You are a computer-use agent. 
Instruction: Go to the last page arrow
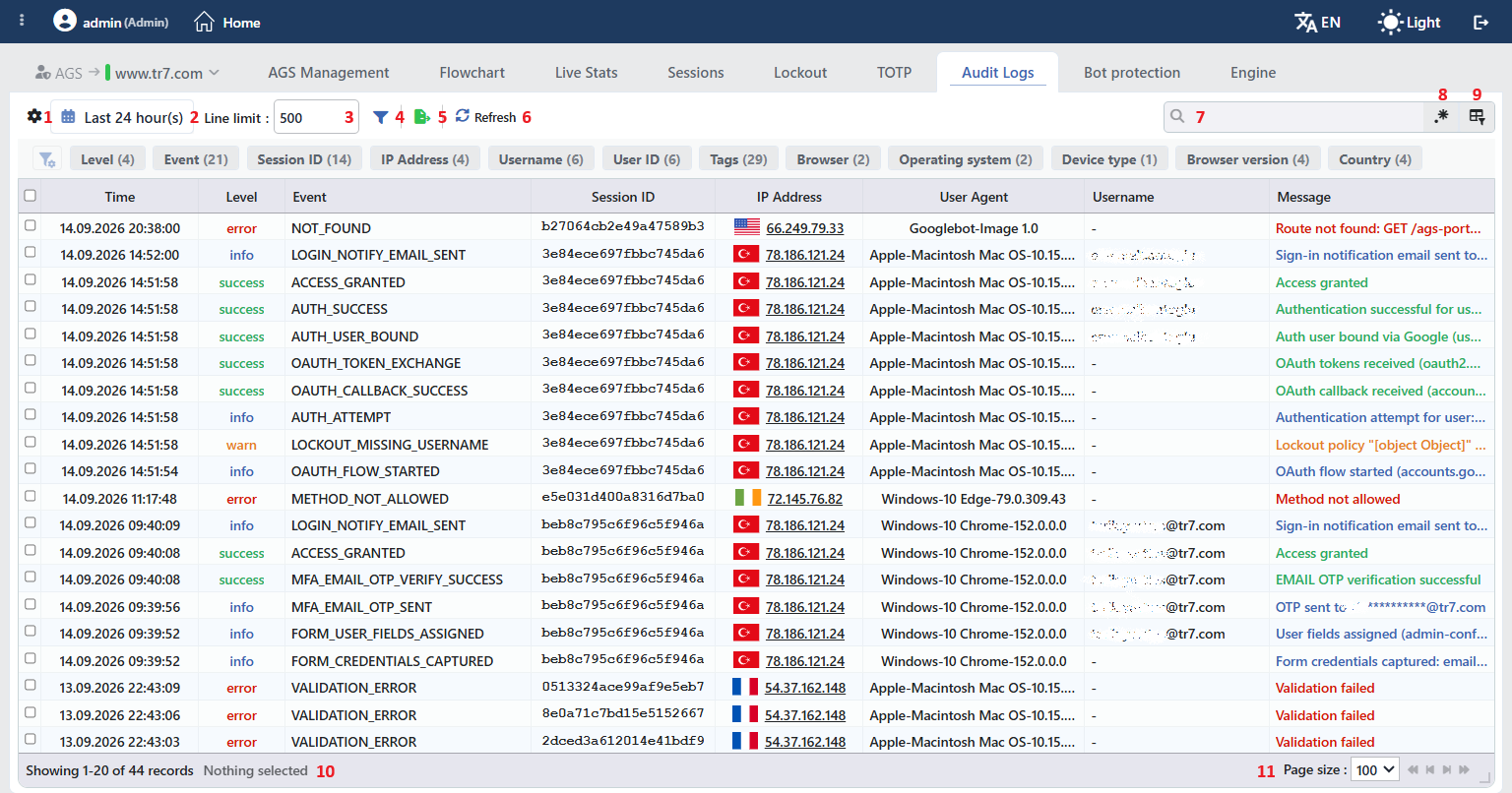click(1465, 769)
